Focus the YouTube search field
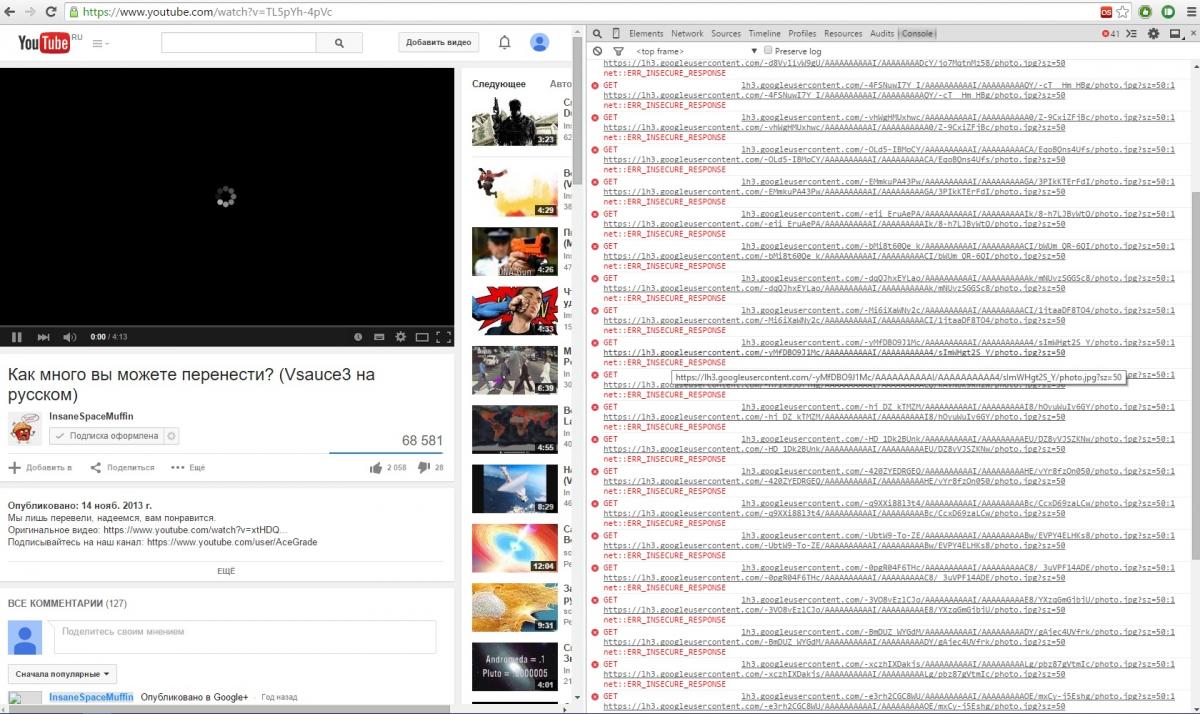Viewport: 1200px width, 714px height. tap(238, 43)
